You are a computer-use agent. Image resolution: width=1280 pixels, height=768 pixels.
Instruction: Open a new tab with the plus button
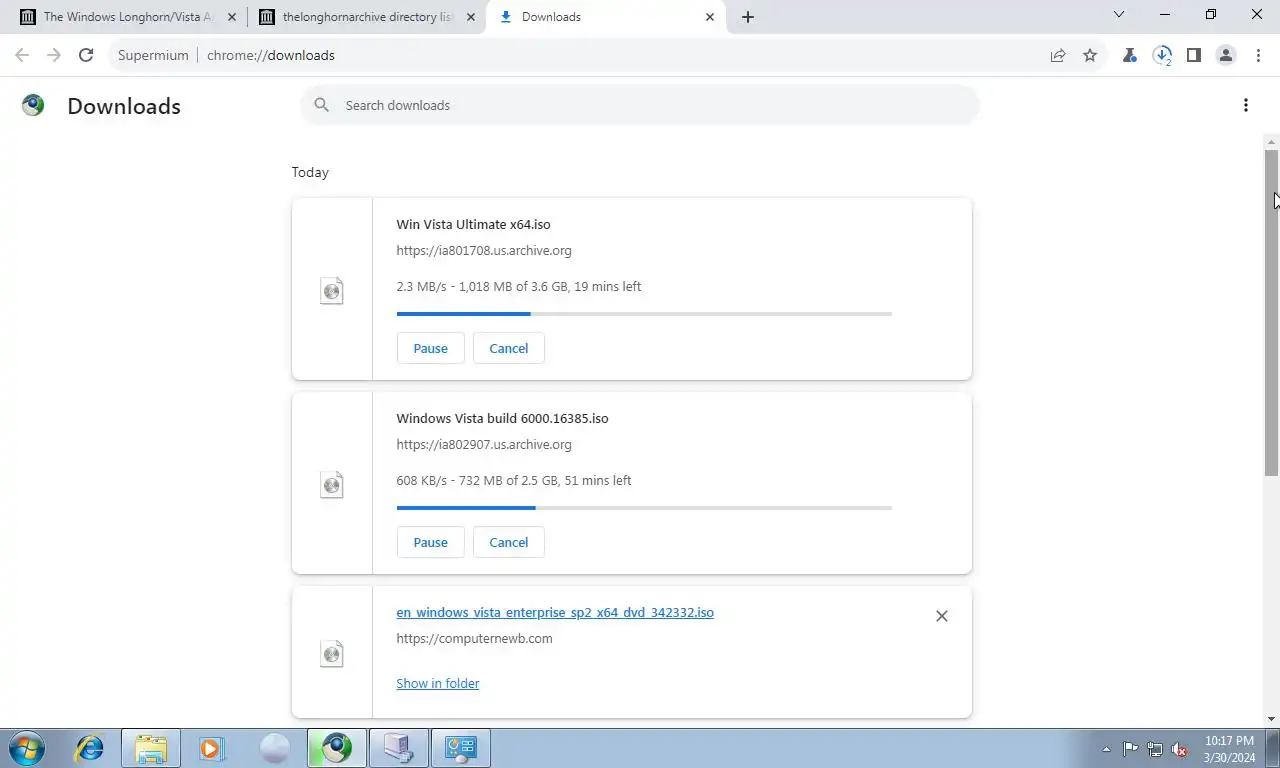click(x=748, y=17)
